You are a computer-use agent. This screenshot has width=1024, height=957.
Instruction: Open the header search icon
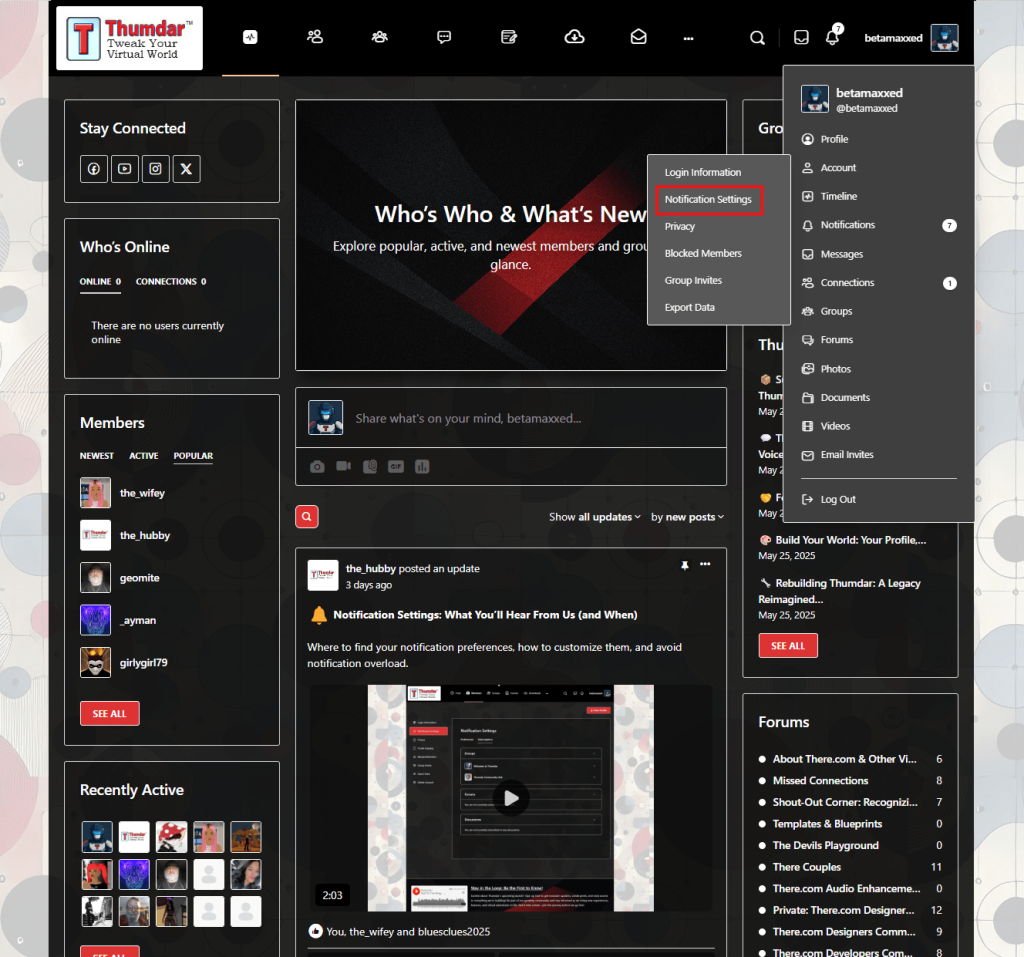click(x=757, y=38)
